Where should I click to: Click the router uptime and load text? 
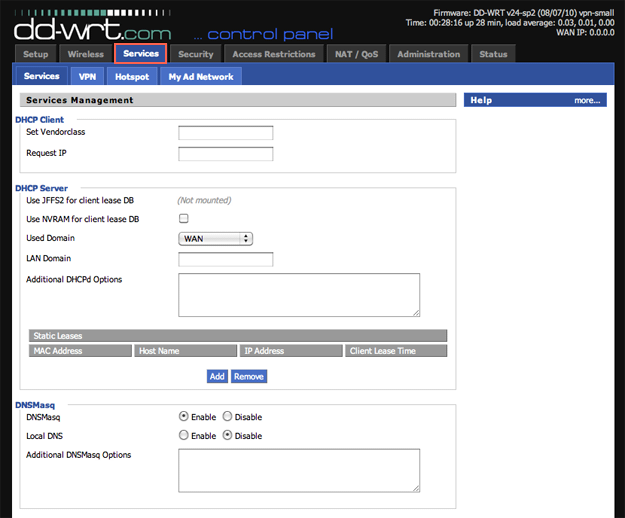pyautogui.click(x=510, y=23)
